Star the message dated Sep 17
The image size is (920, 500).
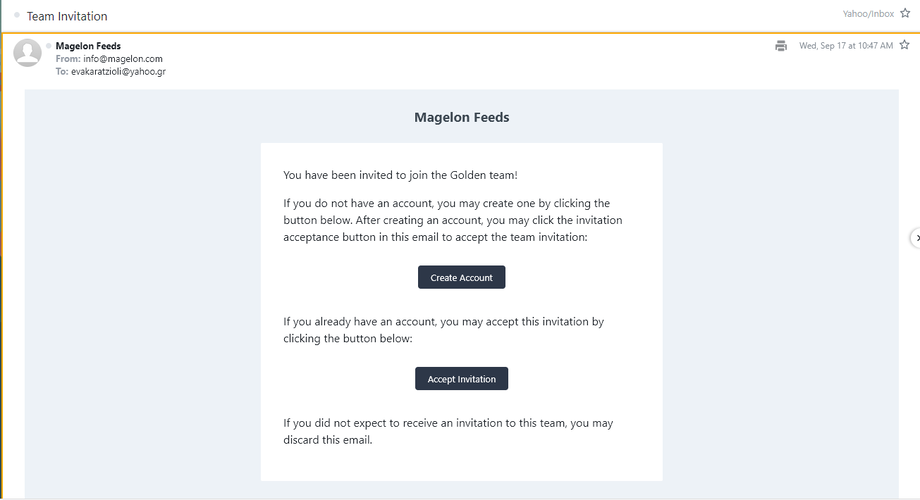click(x=904, y=45)
